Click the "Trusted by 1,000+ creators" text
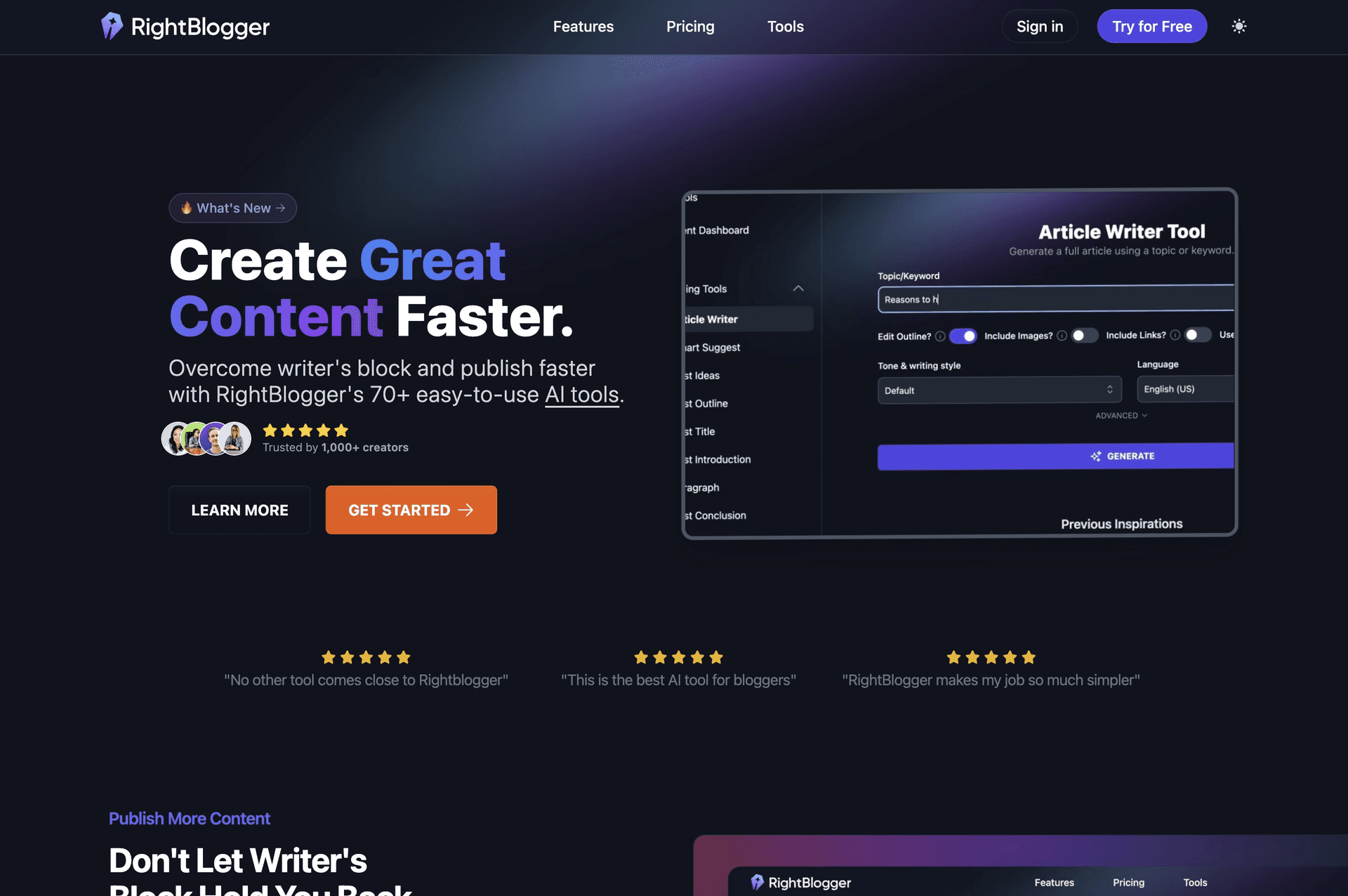 [x=336, y=447]
